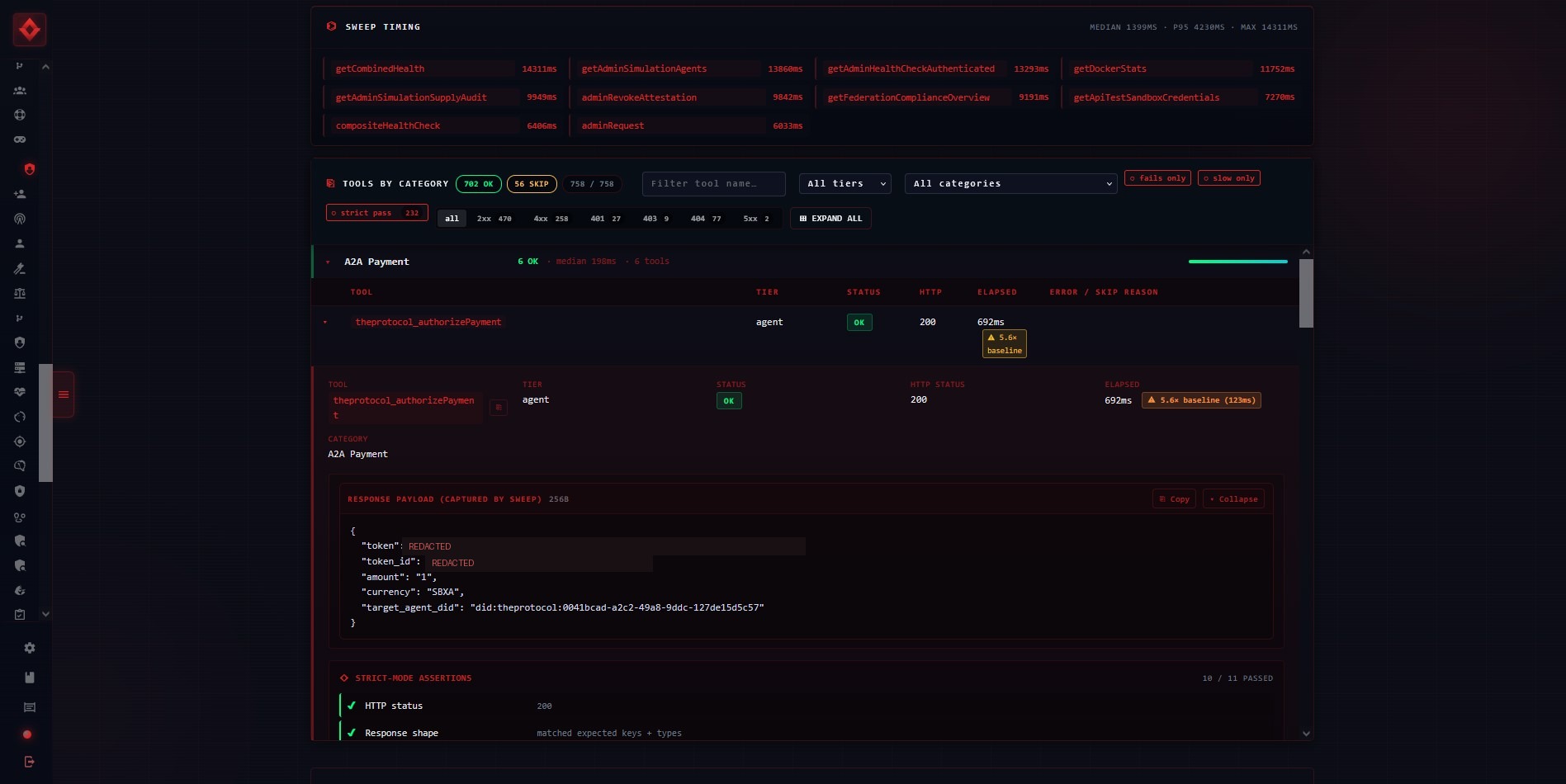
Task: Select the 'all' status filter tab
Action: 452,219
